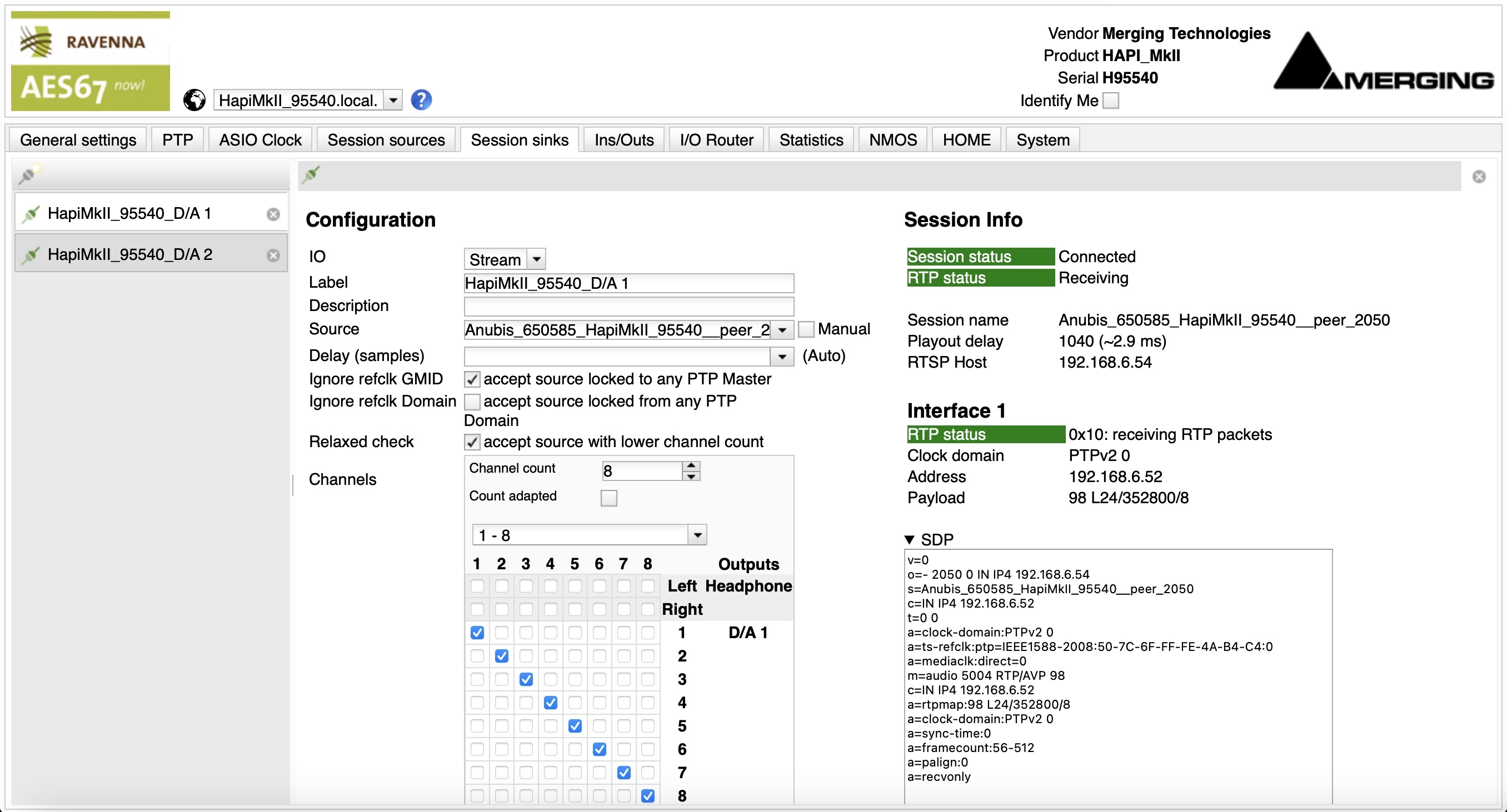The width and height of the screenshot is (1507, 812).
Task: Click plug icon beside HapiMkII_95540_D/A 1
Action: 31,214
